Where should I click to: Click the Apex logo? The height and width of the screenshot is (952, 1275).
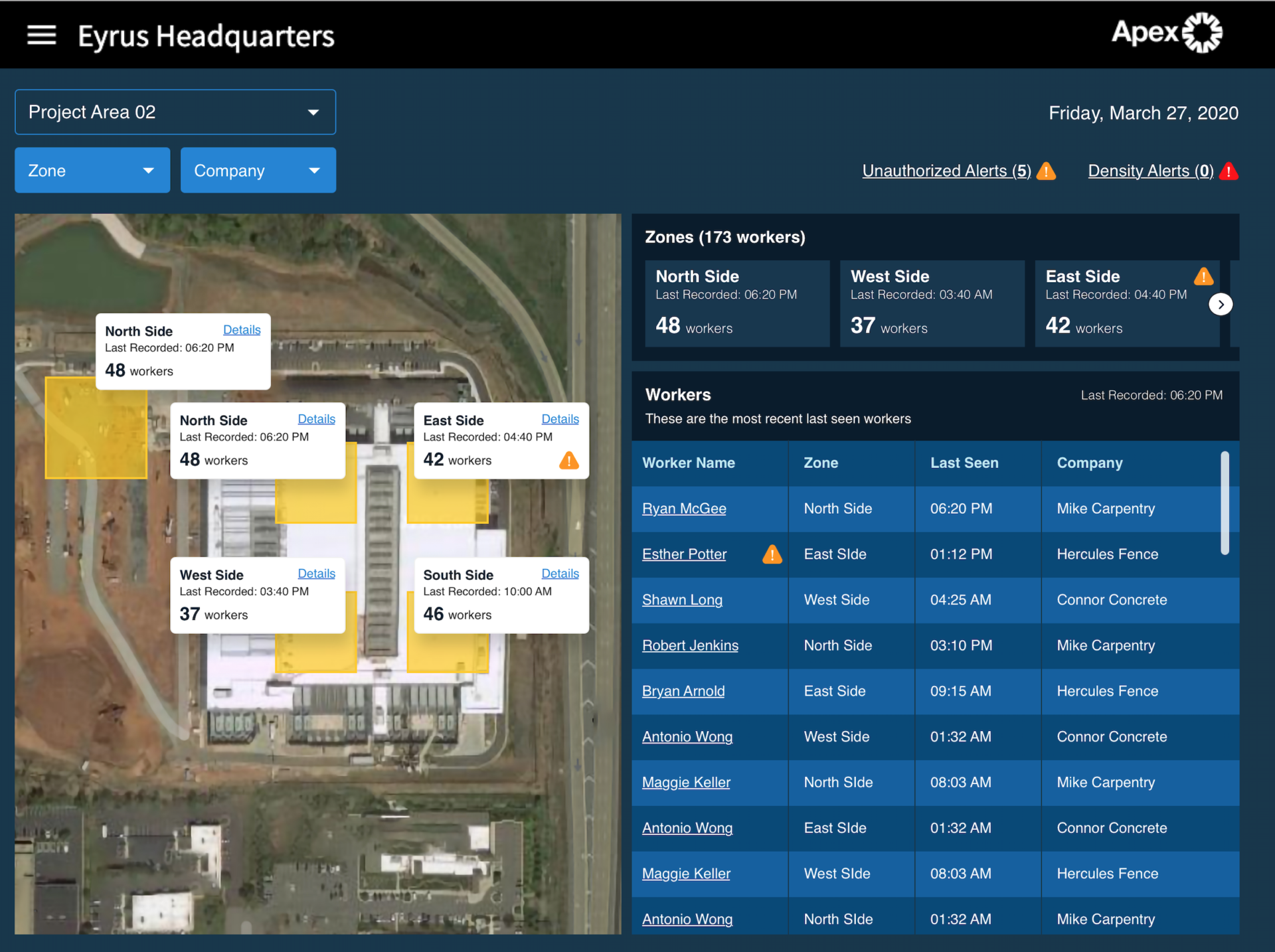coord(1167,32)
